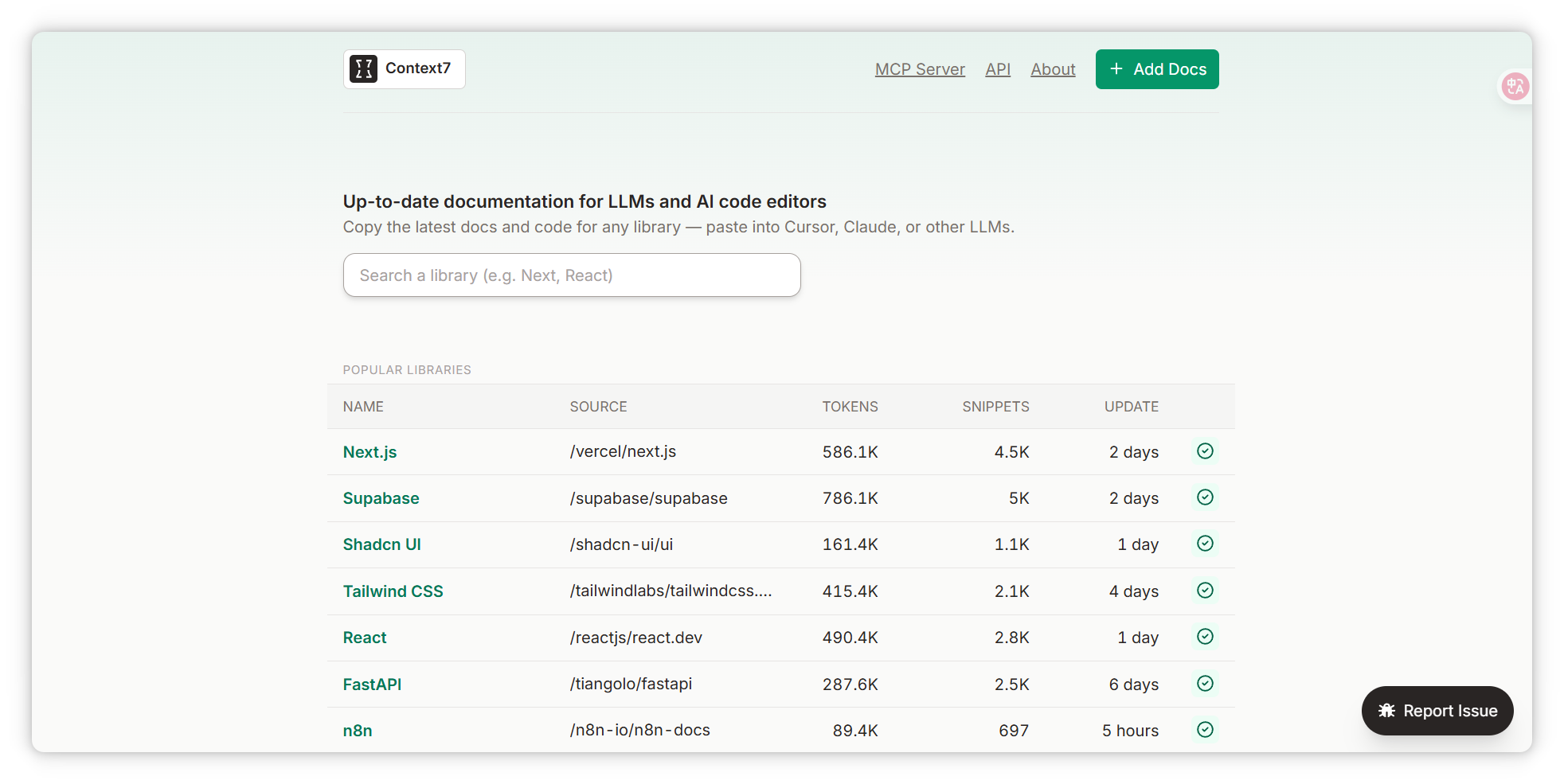Image resolution: width=1564 pixels, height=784 pixels.
Task: Click the translate extension icon
Action: pyautogui.click(x=1514, y=86)
